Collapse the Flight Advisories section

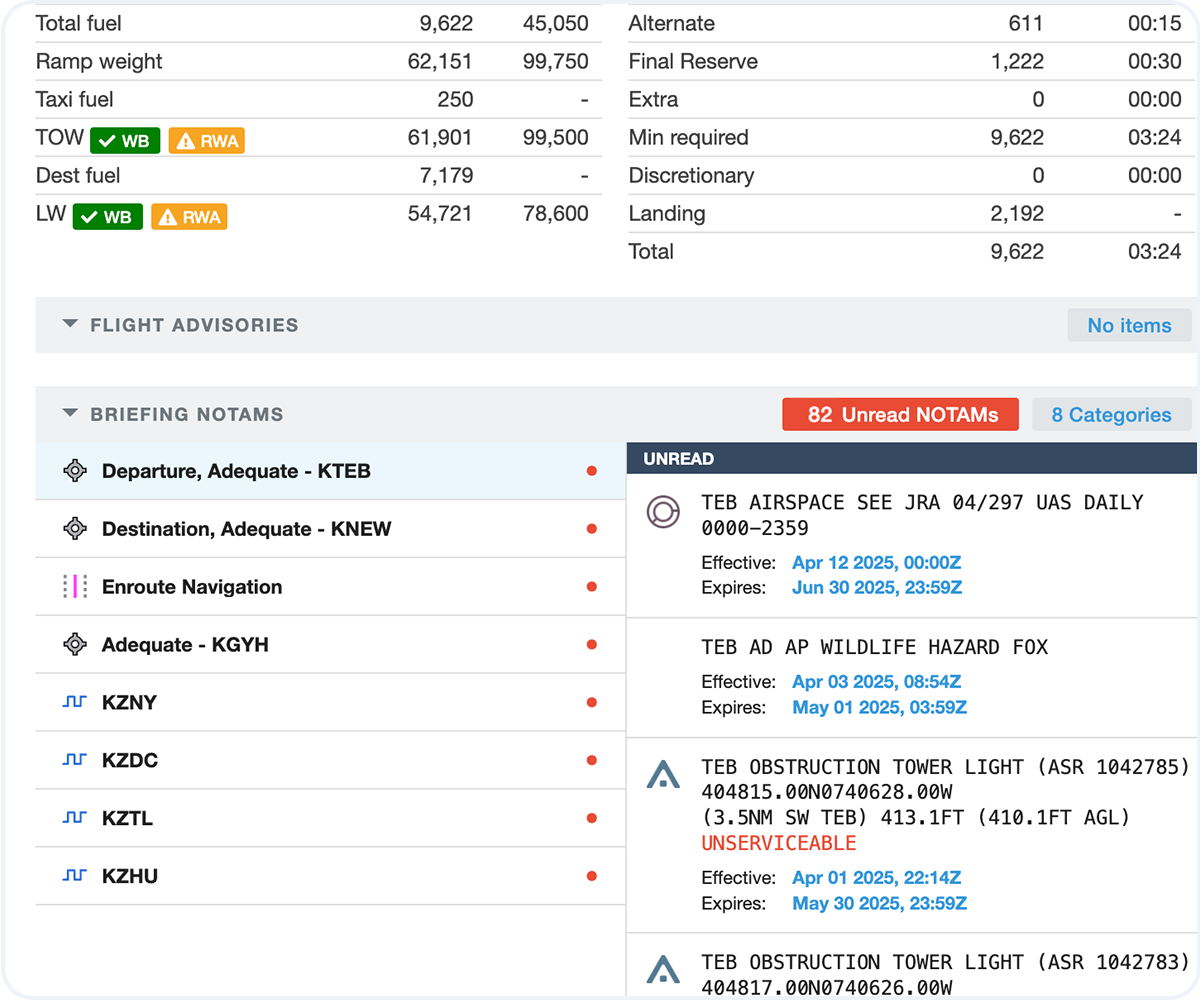click(x=70, y=325)
